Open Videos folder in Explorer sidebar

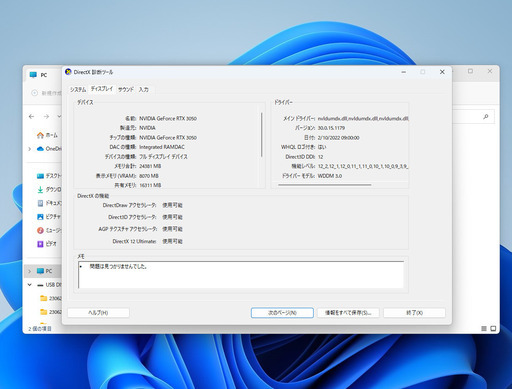tap(47, 244)
